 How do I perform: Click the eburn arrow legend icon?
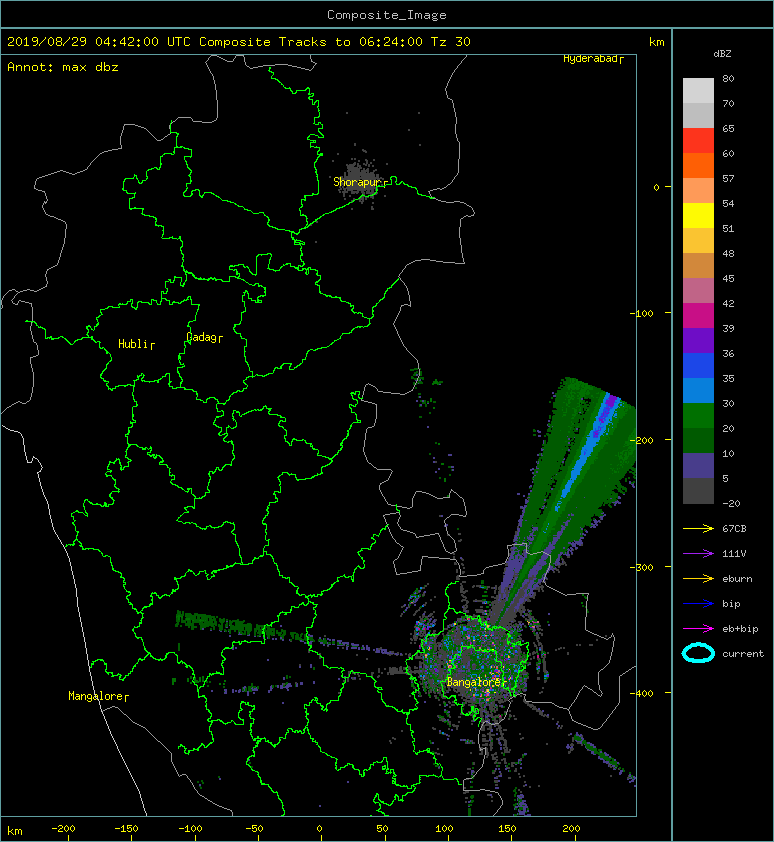coord(698,578)
